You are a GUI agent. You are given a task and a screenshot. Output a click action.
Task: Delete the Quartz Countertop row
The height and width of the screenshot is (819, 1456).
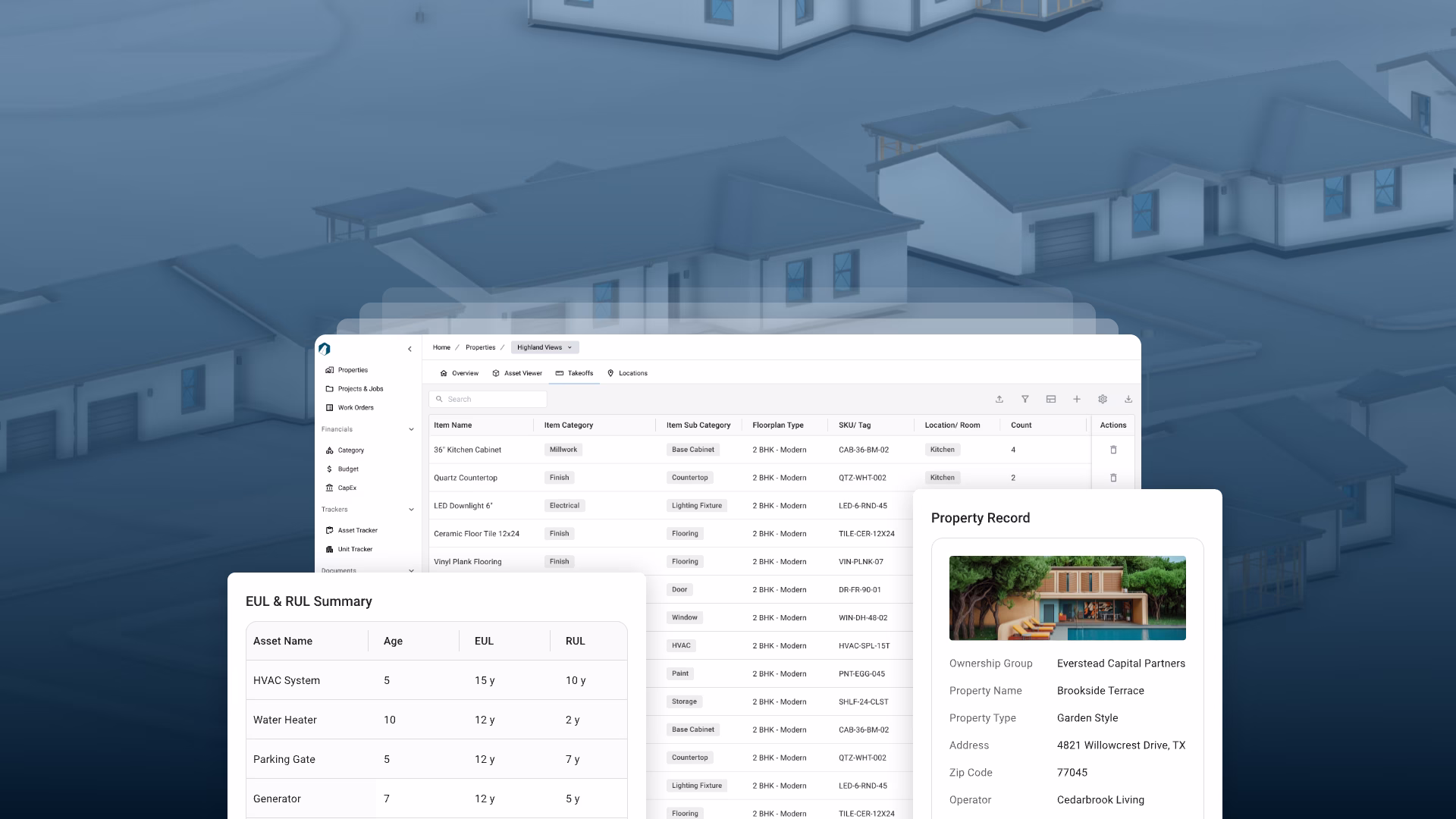(x=1113, y=478)
